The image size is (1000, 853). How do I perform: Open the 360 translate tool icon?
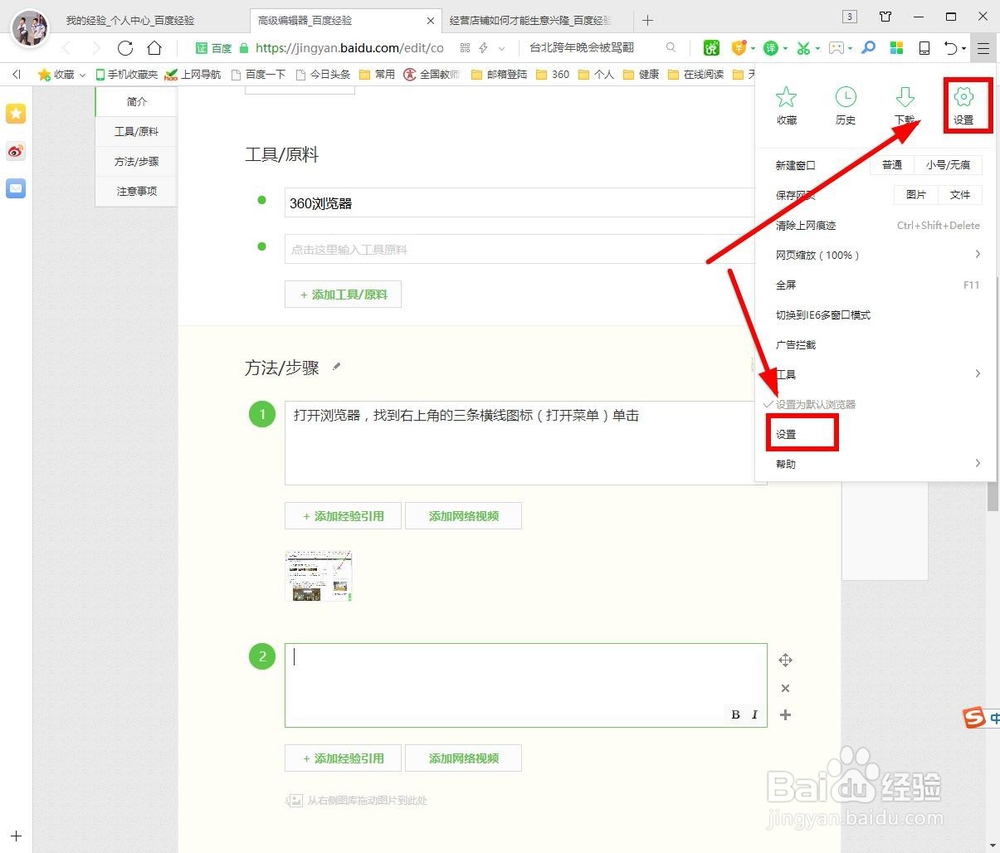770,47
